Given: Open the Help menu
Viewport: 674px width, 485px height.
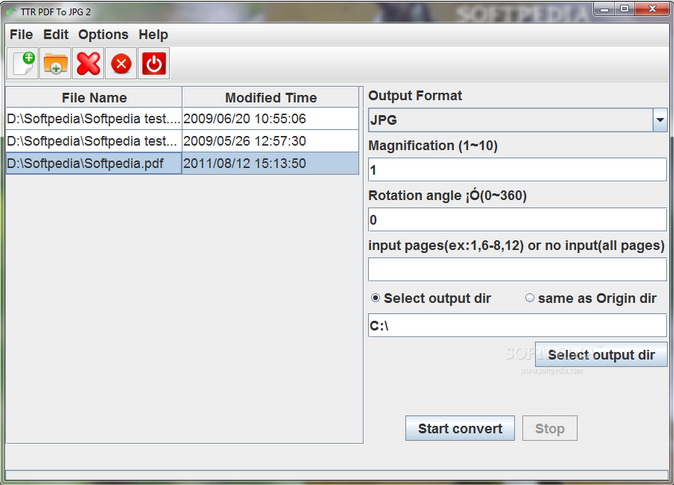Looking at the screenshot, I should point(153,34).
